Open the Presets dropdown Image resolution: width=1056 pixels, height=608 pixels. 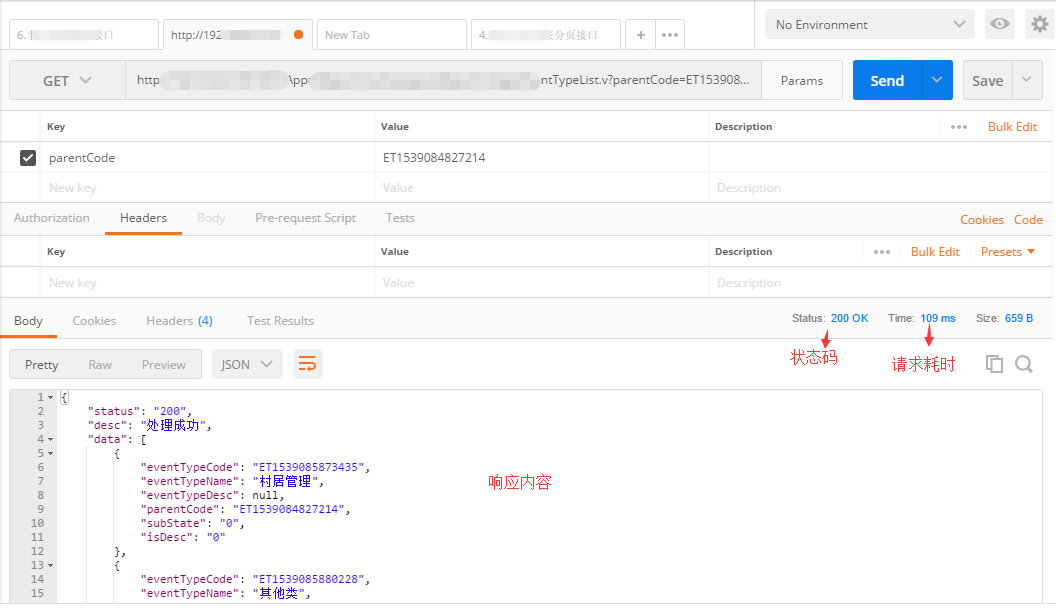tap(1008, 252)
